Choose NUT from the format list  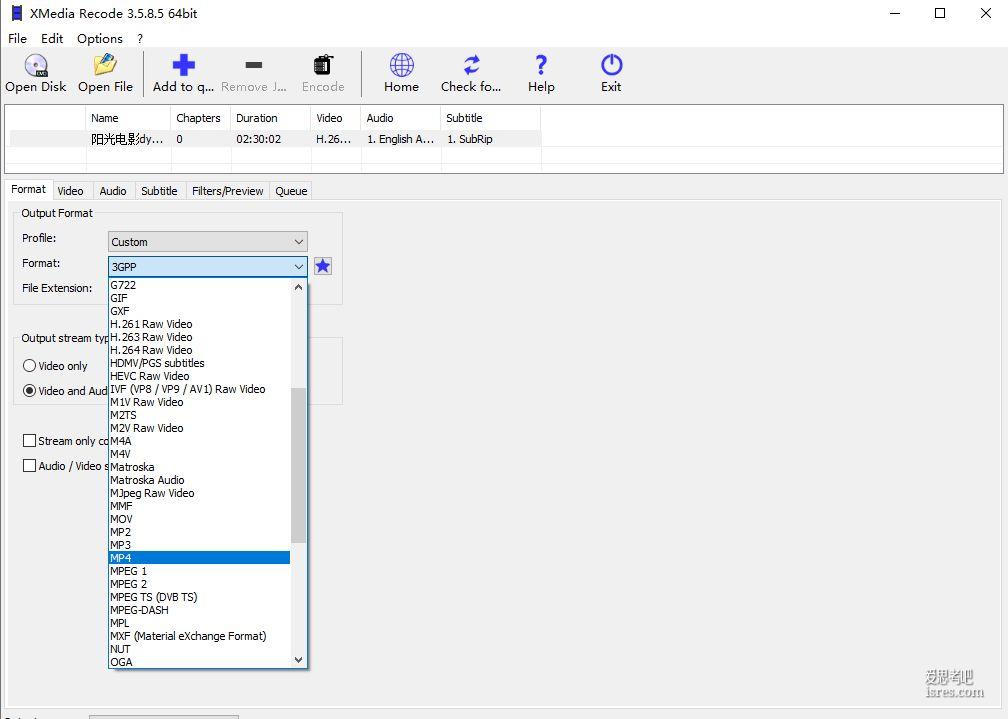pyautogui.click(x=199, y=649)
